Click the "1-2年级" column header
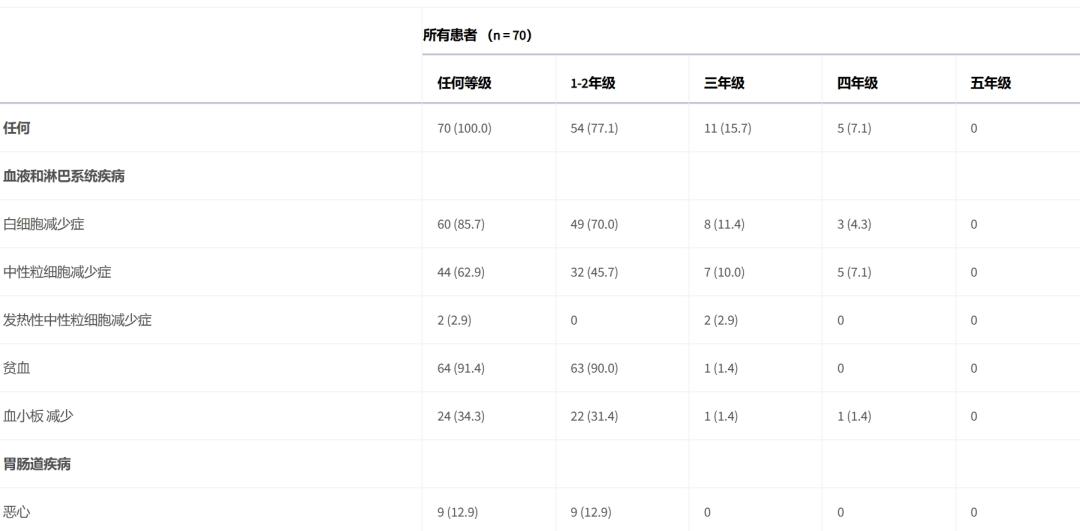This screenshot has height=531, width=1080. [593, 83]
